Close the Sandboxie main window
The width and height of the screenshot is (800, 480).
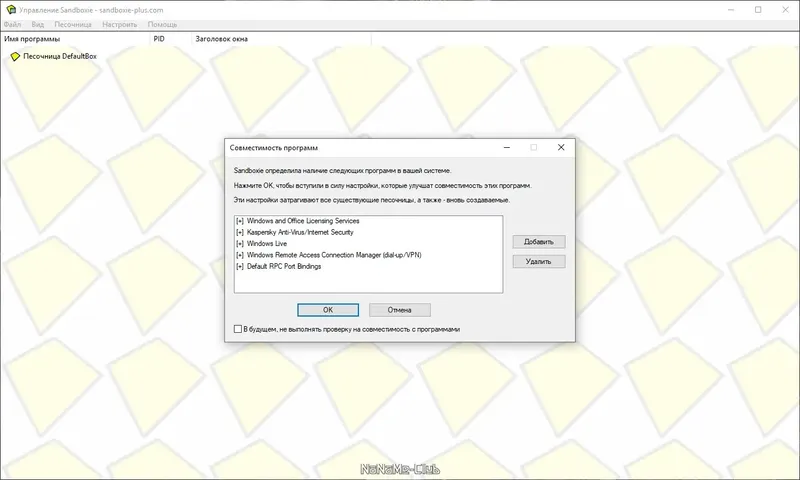786,10
